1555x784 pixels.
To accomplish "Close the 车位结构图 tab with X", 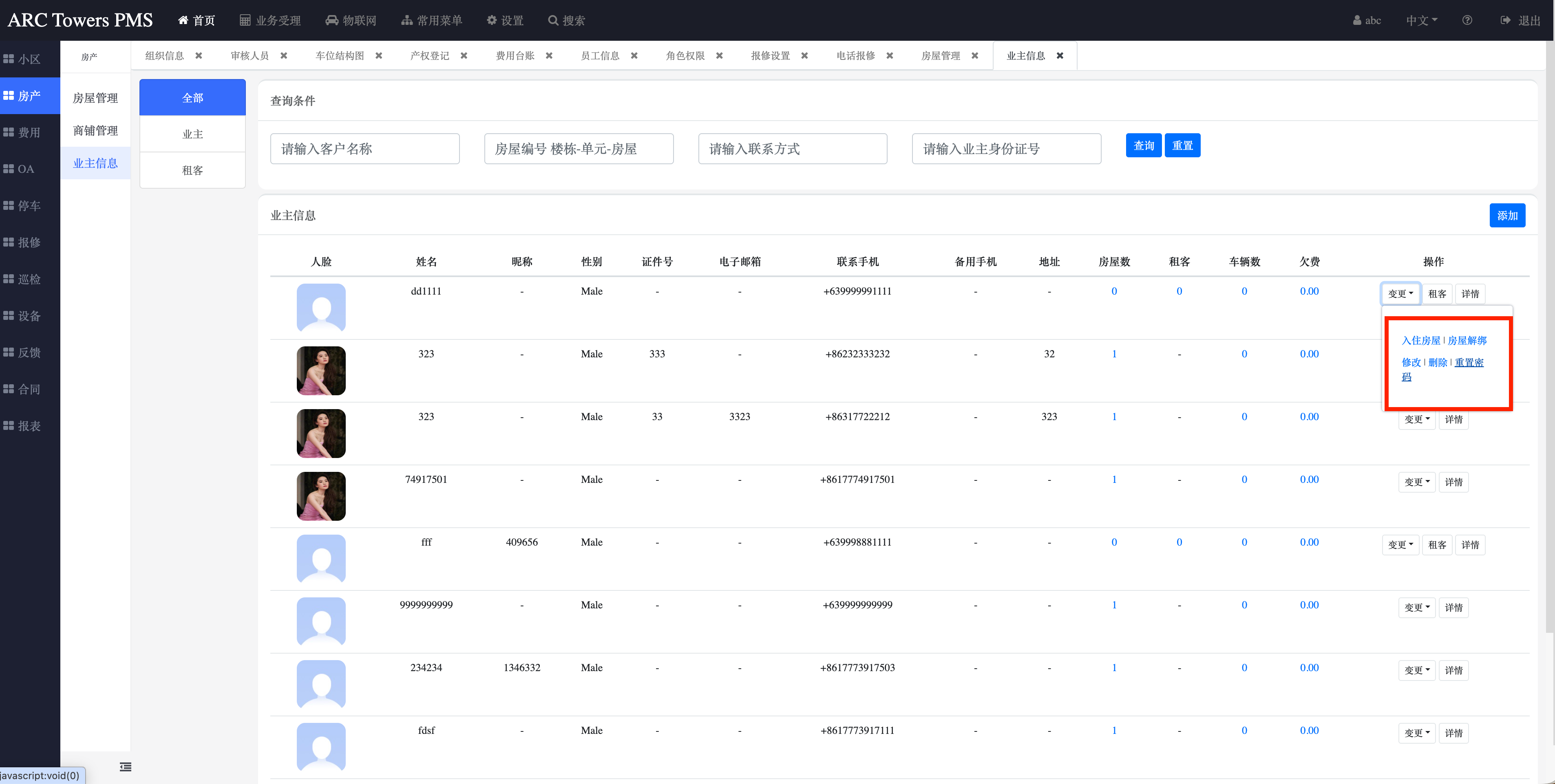I will point(379,55).
